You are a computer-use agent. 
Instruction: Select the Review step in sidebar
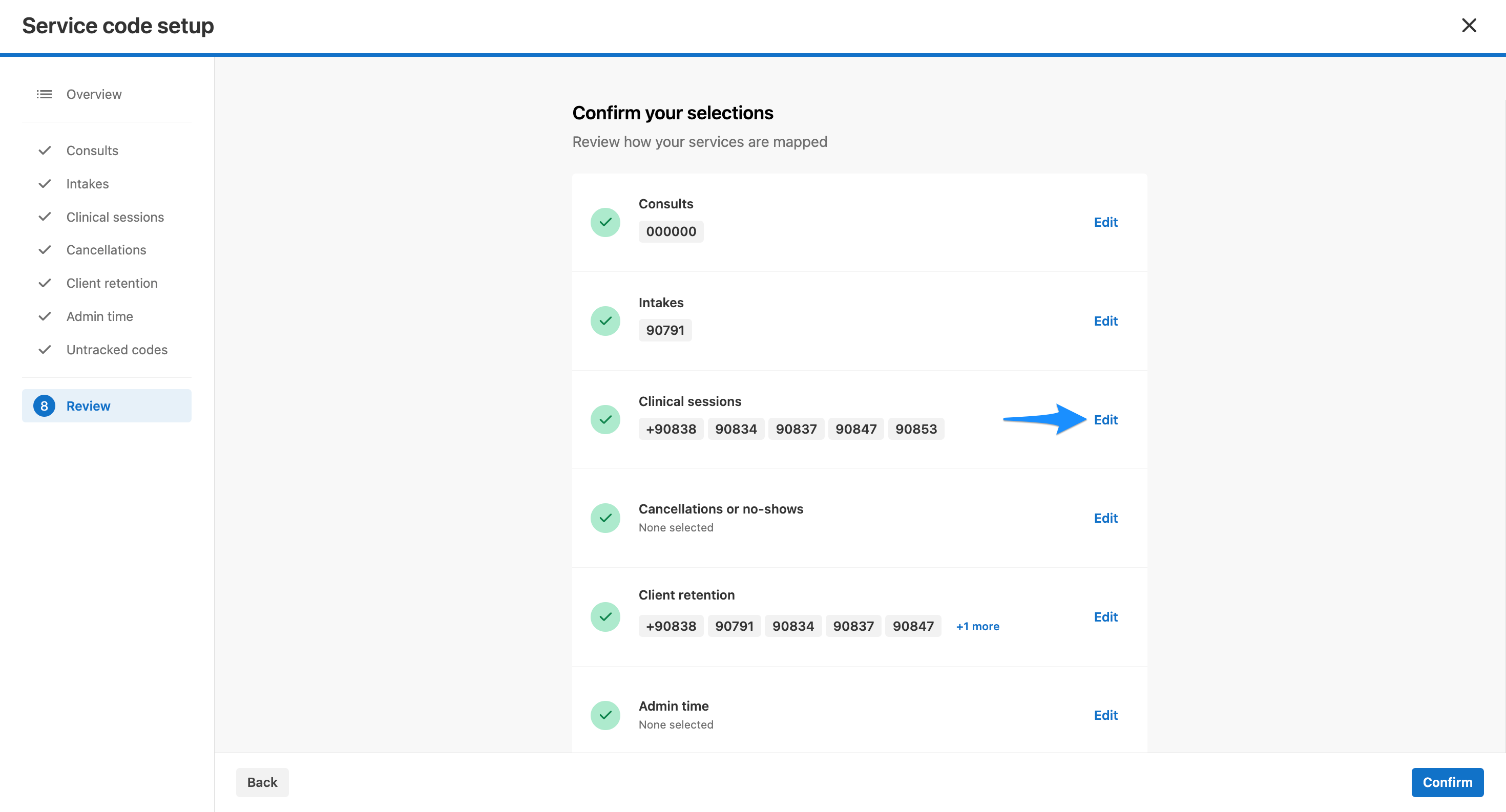[x=107, y=405]
